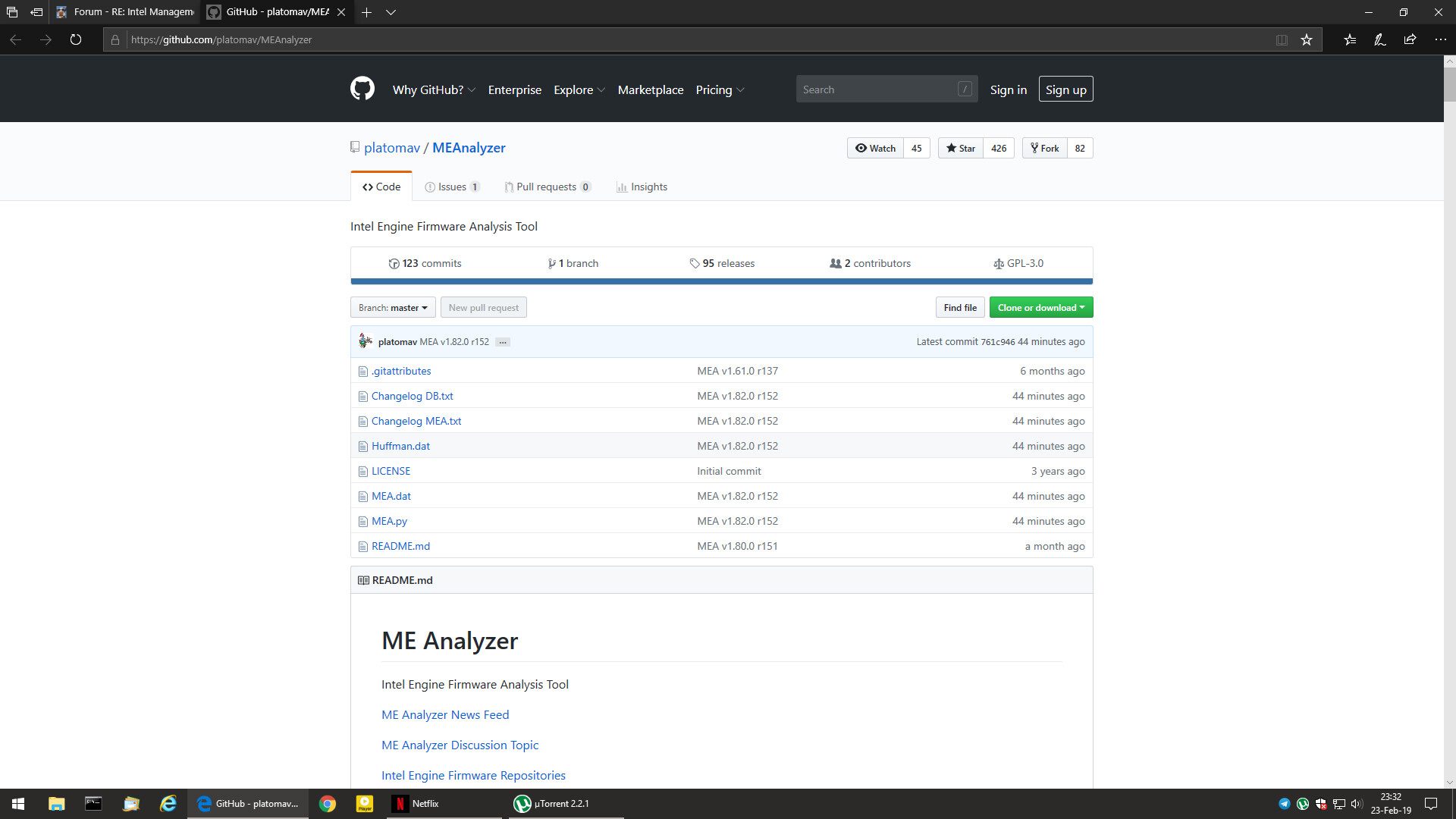This screenshot has width=1456, height=819.
Task: View the 95 releases link
Action: pyautogui.click(x=722, y=263)
